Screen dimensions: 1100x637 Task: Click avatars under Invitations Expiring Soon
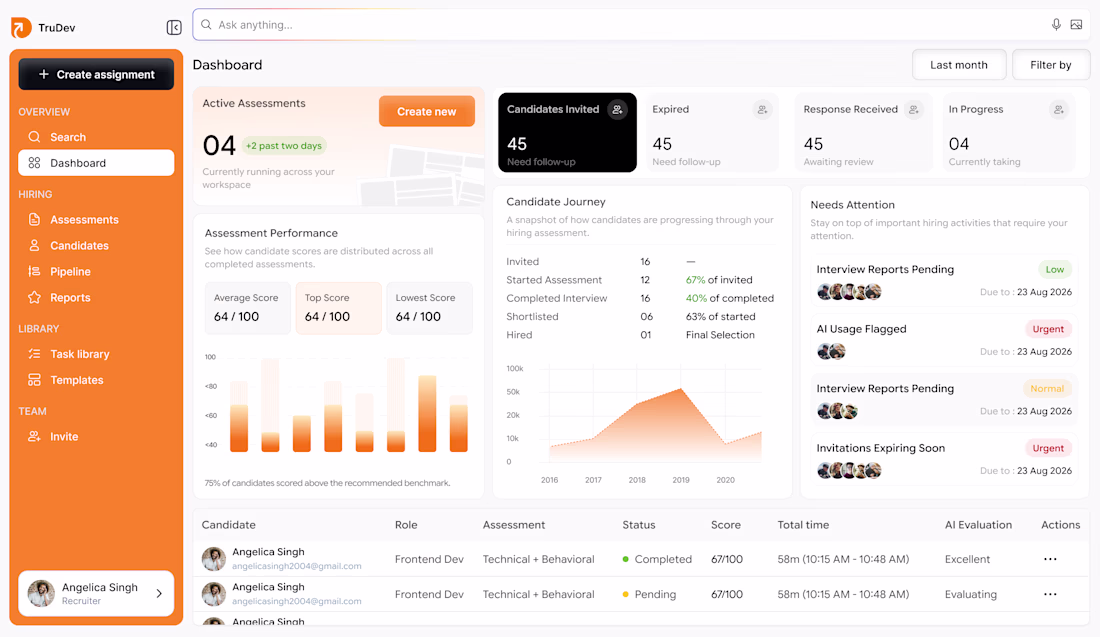coord(849,471)
